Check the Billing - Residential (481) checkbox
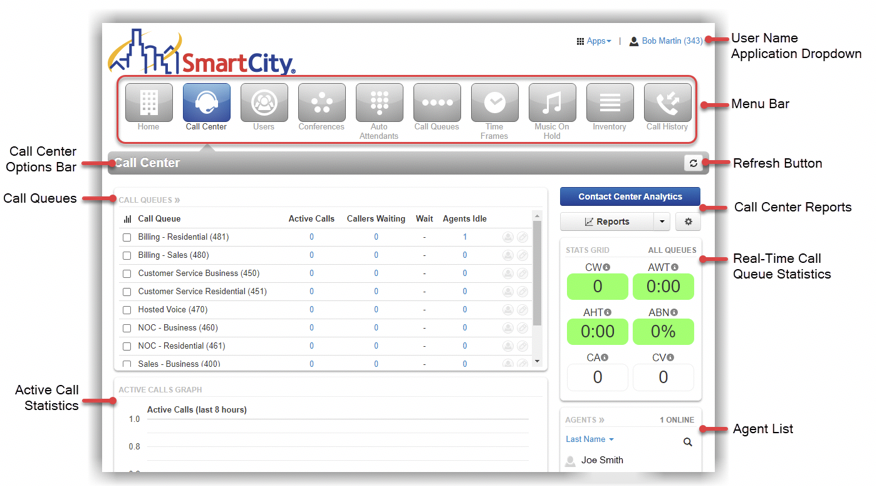876x486 pixels. (127, 238)
